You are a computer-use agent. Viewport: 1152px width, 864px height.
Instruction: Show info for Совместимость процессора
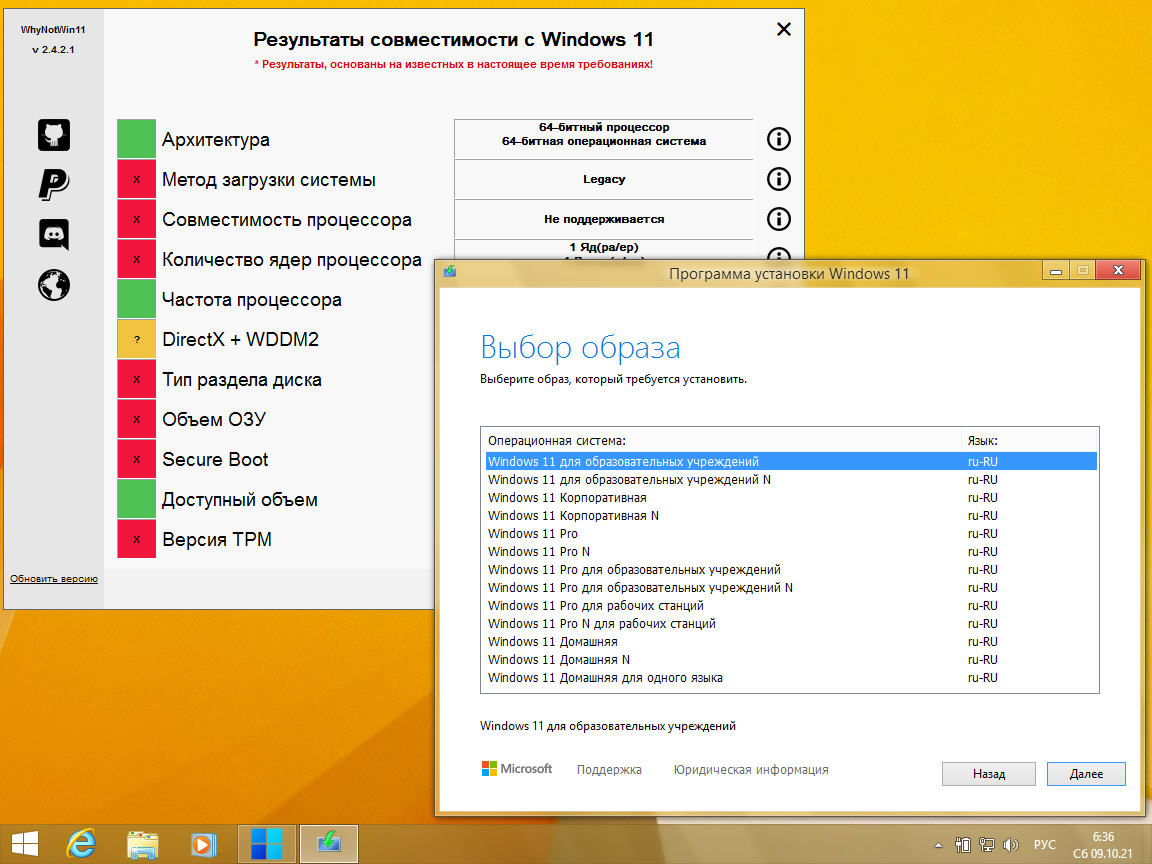tap(778, 219)
